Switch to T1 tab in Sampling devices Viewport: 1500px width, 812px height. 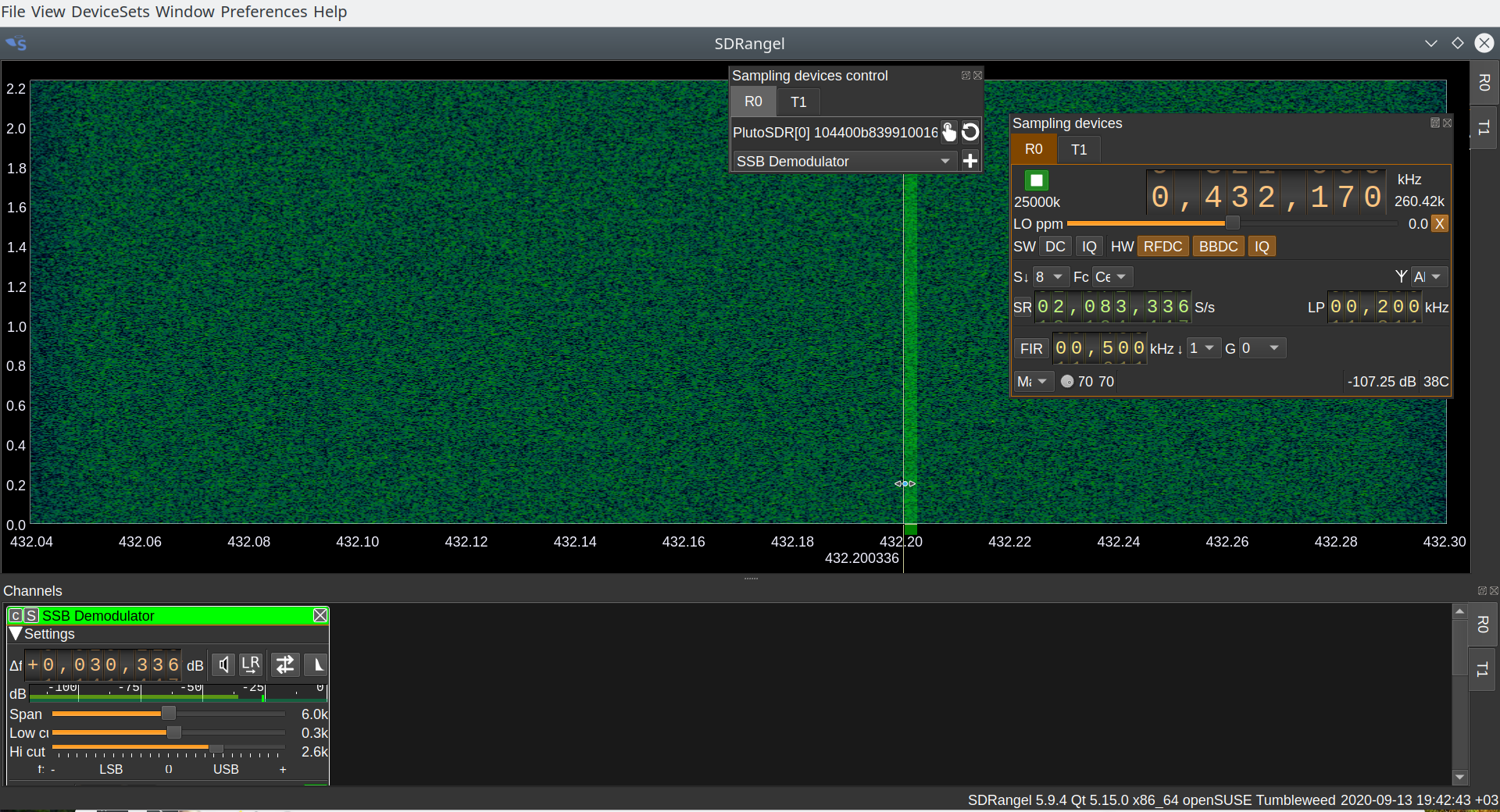(x=1079, y=149)
